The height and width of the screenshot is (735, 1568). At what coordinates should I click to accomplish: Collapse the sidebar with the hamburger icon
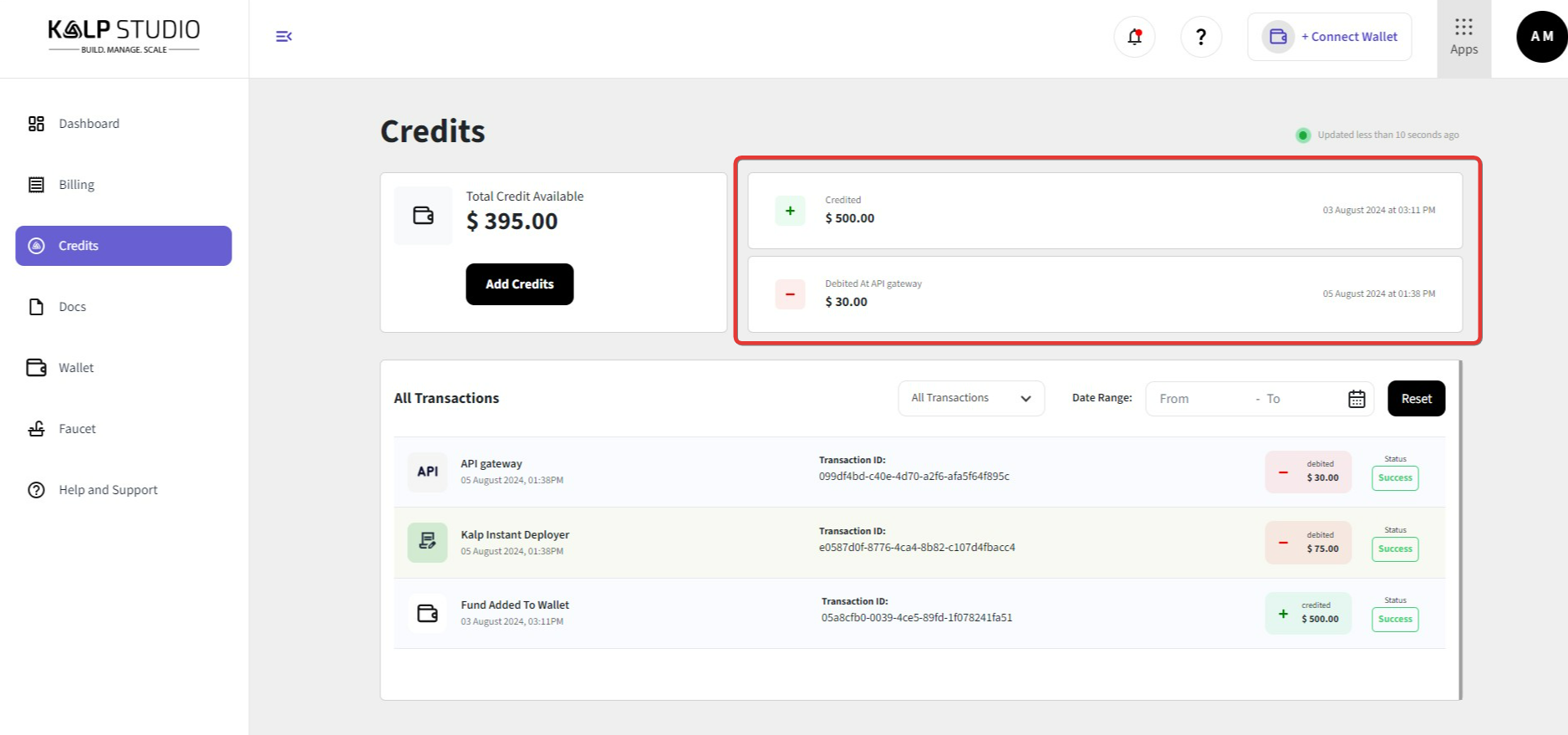coord(283,36)
